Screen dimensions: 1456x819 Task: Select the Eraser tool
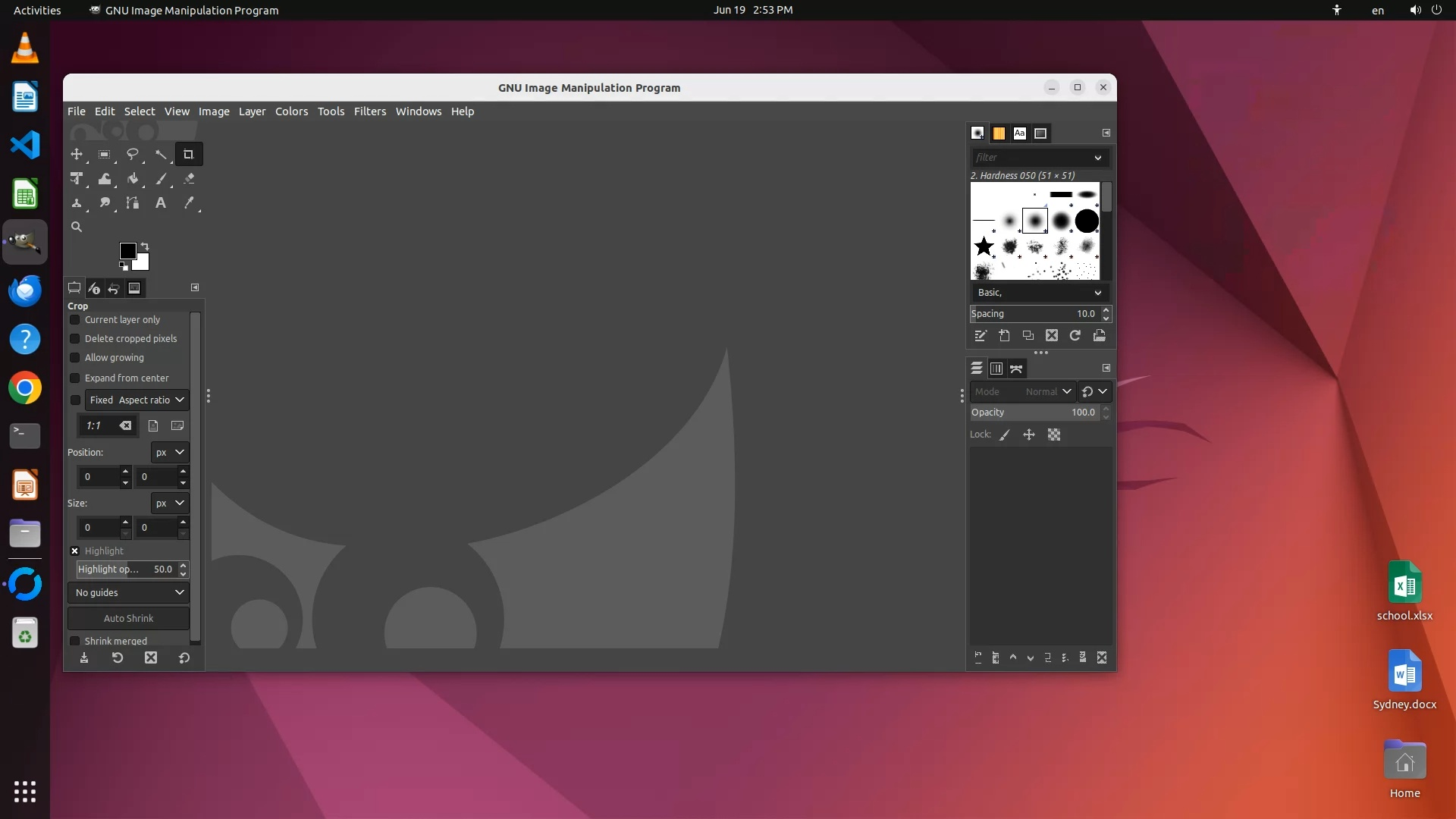click(x=189, y=179)
